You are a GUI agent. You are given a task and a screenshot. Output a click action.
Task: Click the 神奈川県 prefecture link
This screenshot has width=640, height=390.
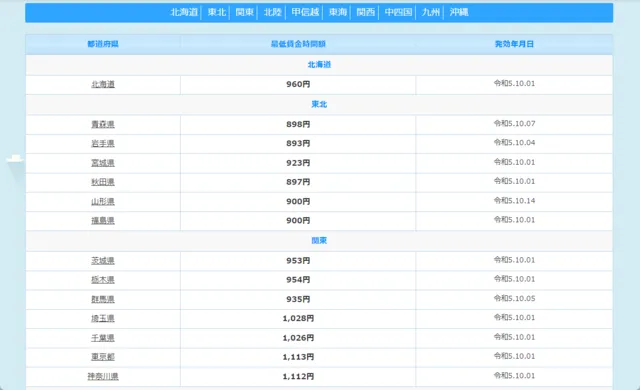pos(103,377)
